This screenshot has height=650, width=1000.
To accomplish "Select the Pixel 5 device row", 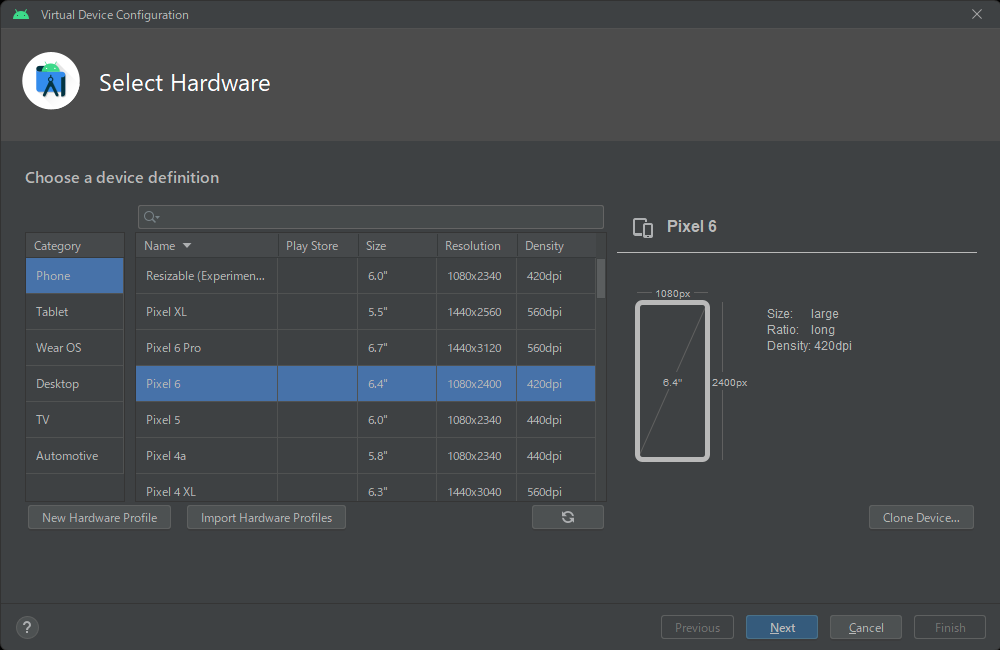I will [x=365, y=420].
